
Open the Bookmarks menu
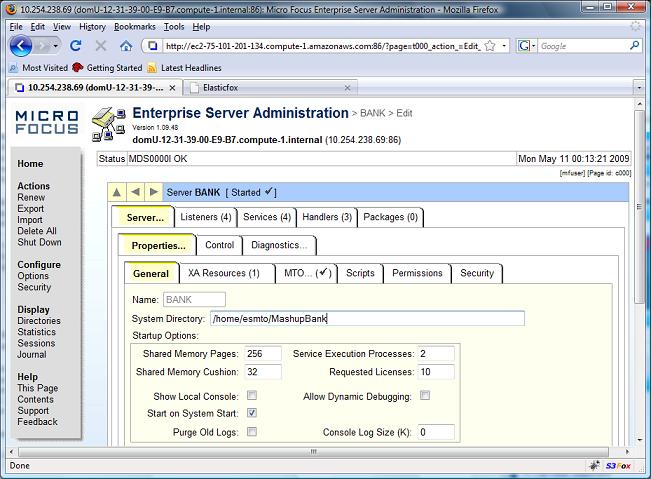coord(135,27)
